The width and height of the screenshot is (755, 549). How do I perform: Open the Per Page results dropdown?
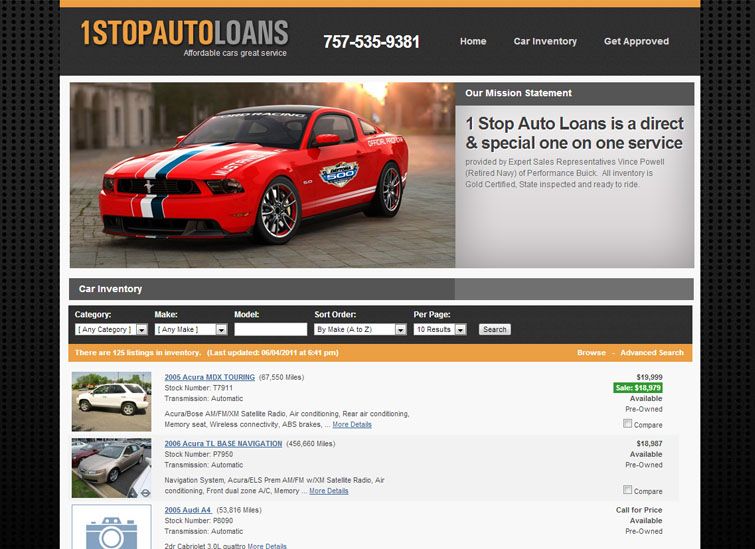439,329
